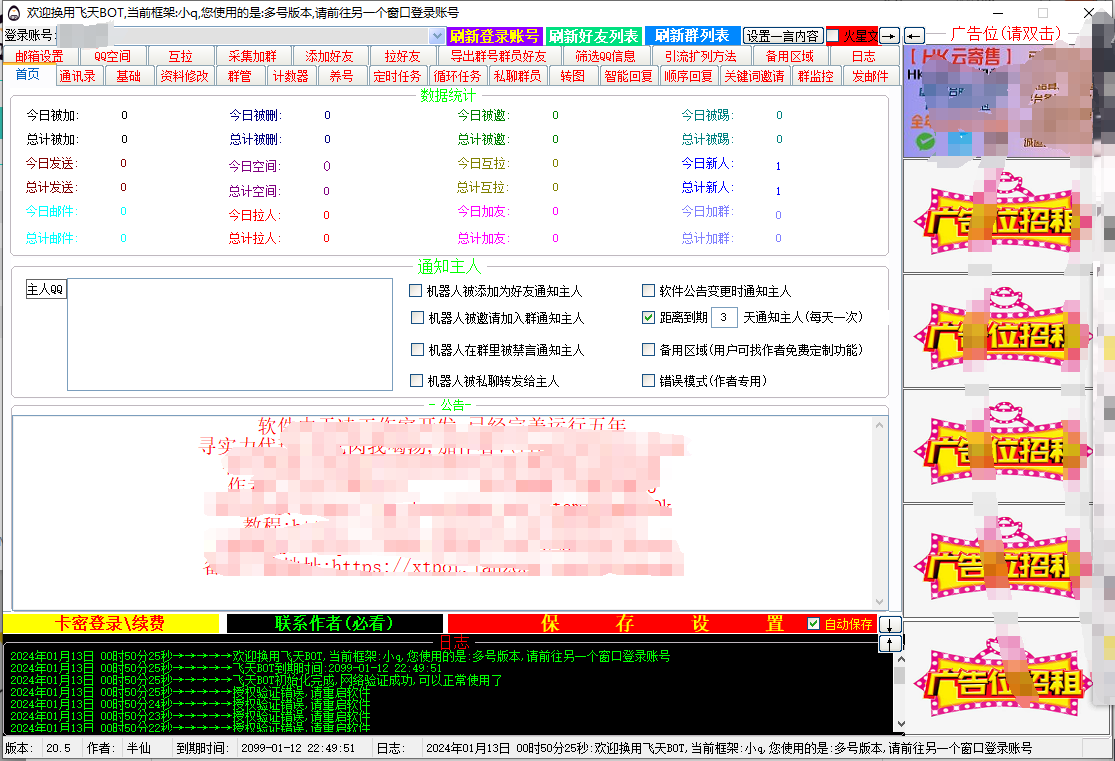
Task: Click the right arrow button near 火星文
Action: 890,36
